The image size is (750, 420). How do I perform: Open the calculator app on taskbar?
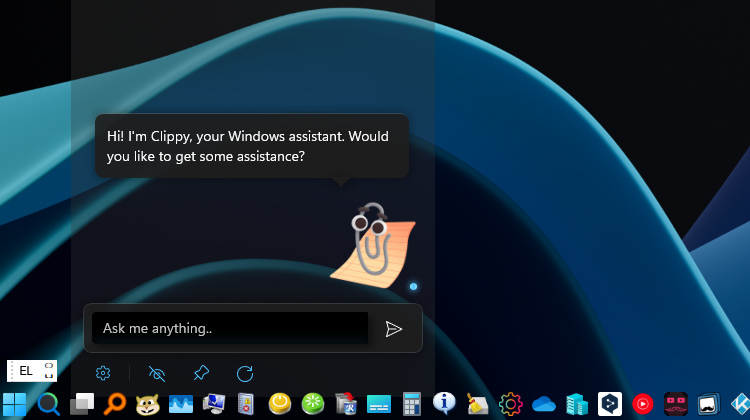click(x=411, y=404)
